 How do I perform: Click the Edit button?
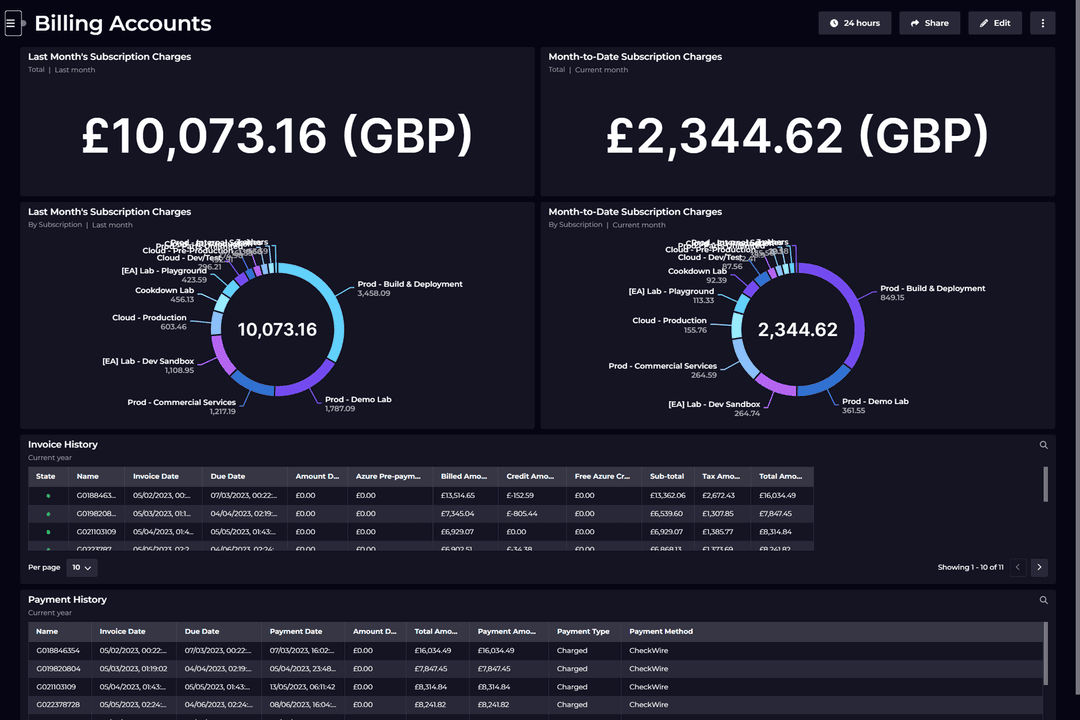pyautogui.click(x=994, y=22)
